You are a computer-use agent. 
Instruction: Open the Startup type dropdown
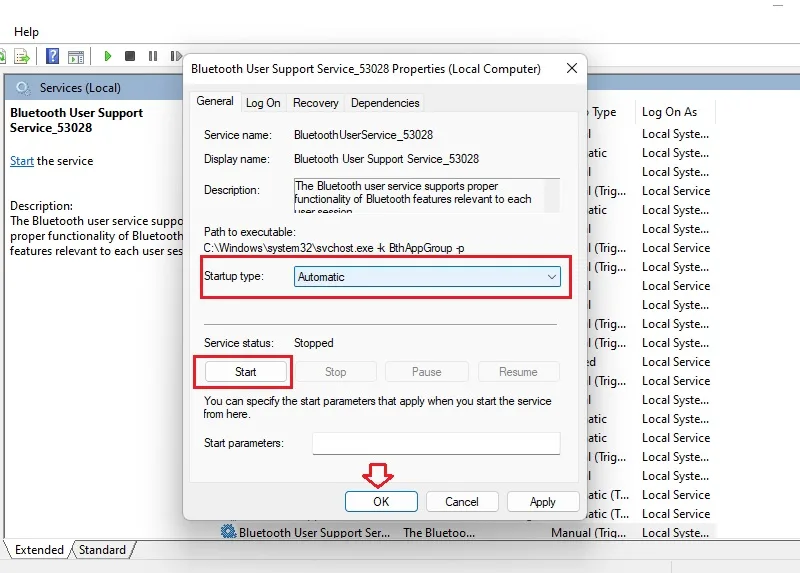tap(427, 277)
